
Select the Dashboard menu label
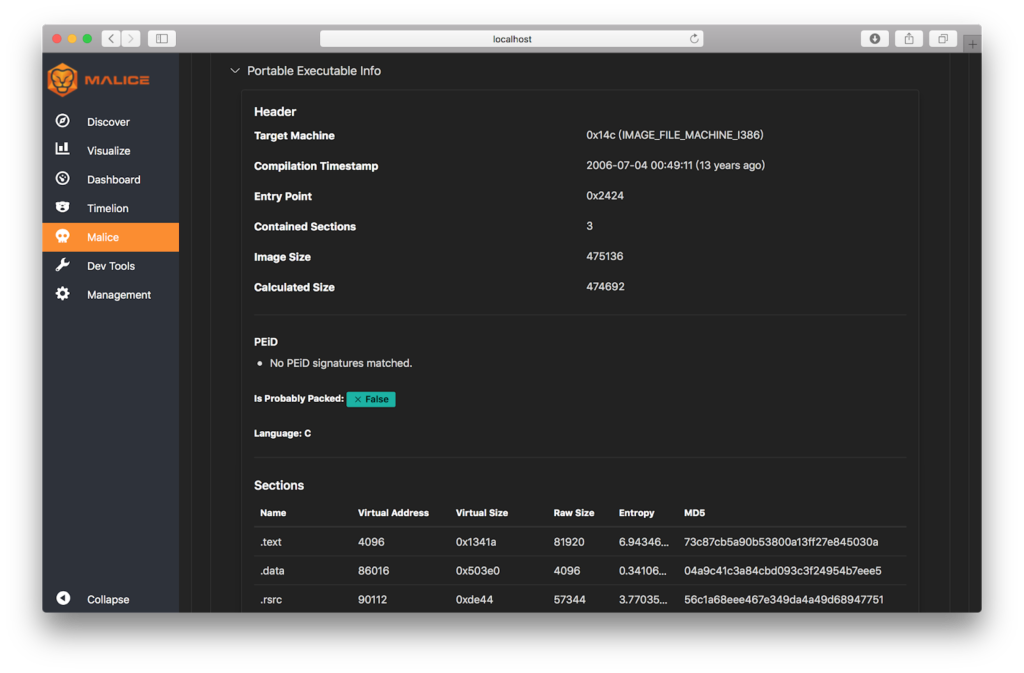[x=114, y=180]
